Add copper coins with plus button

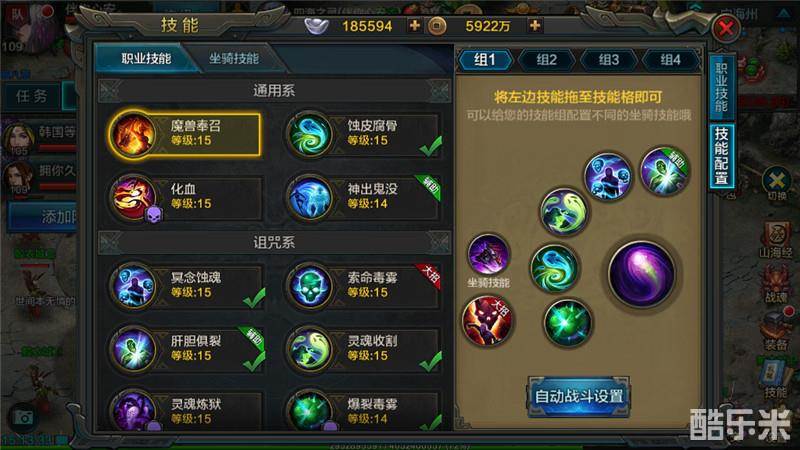point(535,26)
